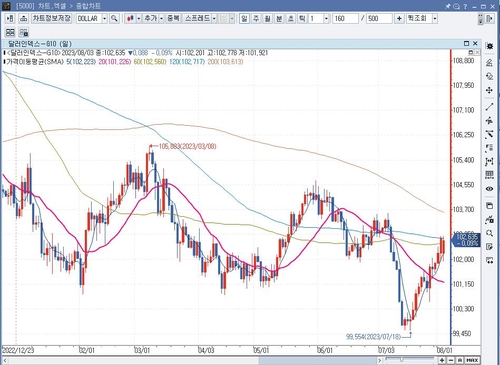Click the chart tree icon in toolbar
500x365 pixels.
[x=23, y=19]
